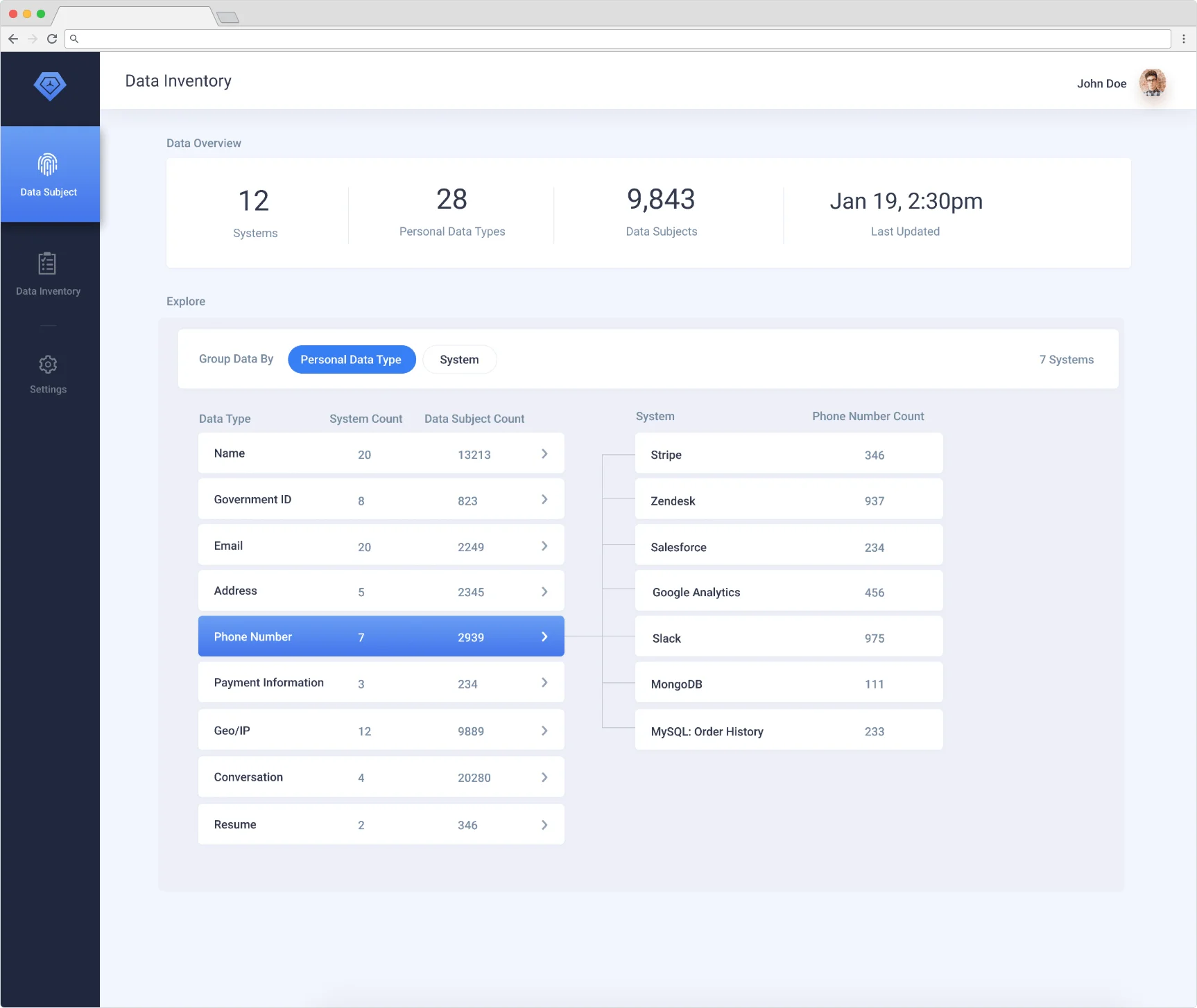Click the Jan 19, 2:30pm timestamp
The width and height of the screenshot is (1197, 1008).
tap(906, 201)
